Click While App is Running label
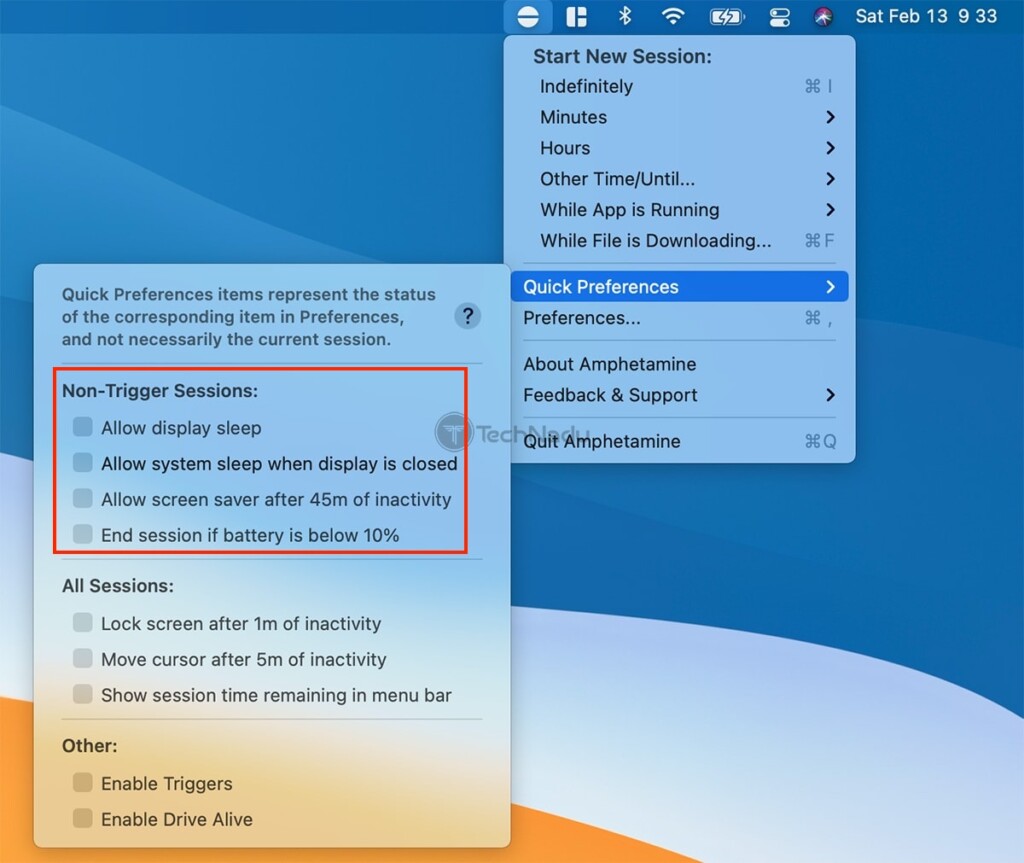 click(x=630, y=210)
